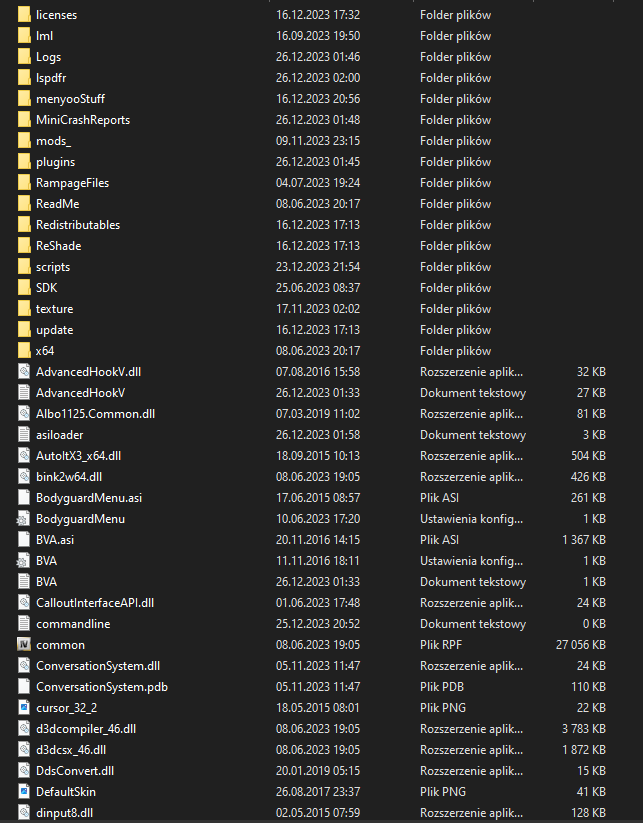Click the RampageFiles folder icon
The height and width of the screenshot is (823, 643).
tap(24, 183)
